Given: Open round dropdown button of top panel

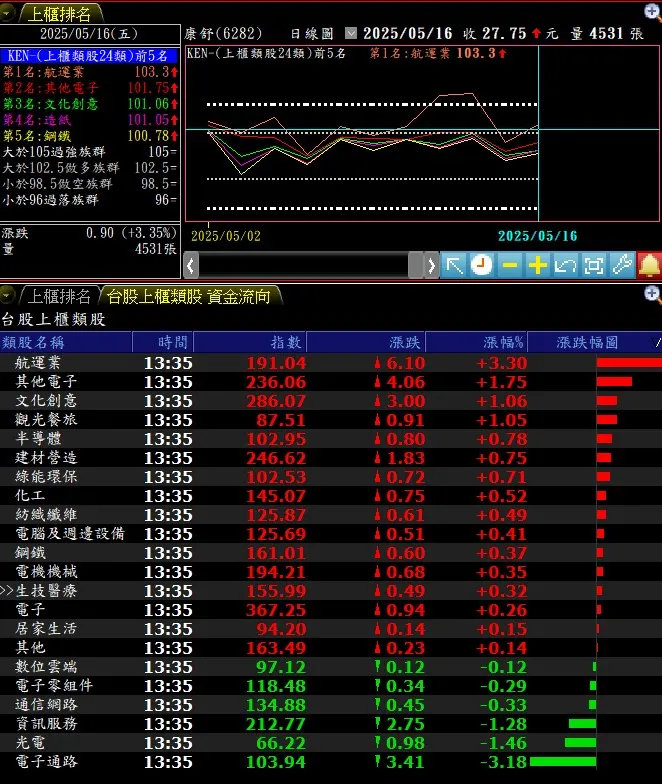Looking at the screenshot, I should point(7,13).
